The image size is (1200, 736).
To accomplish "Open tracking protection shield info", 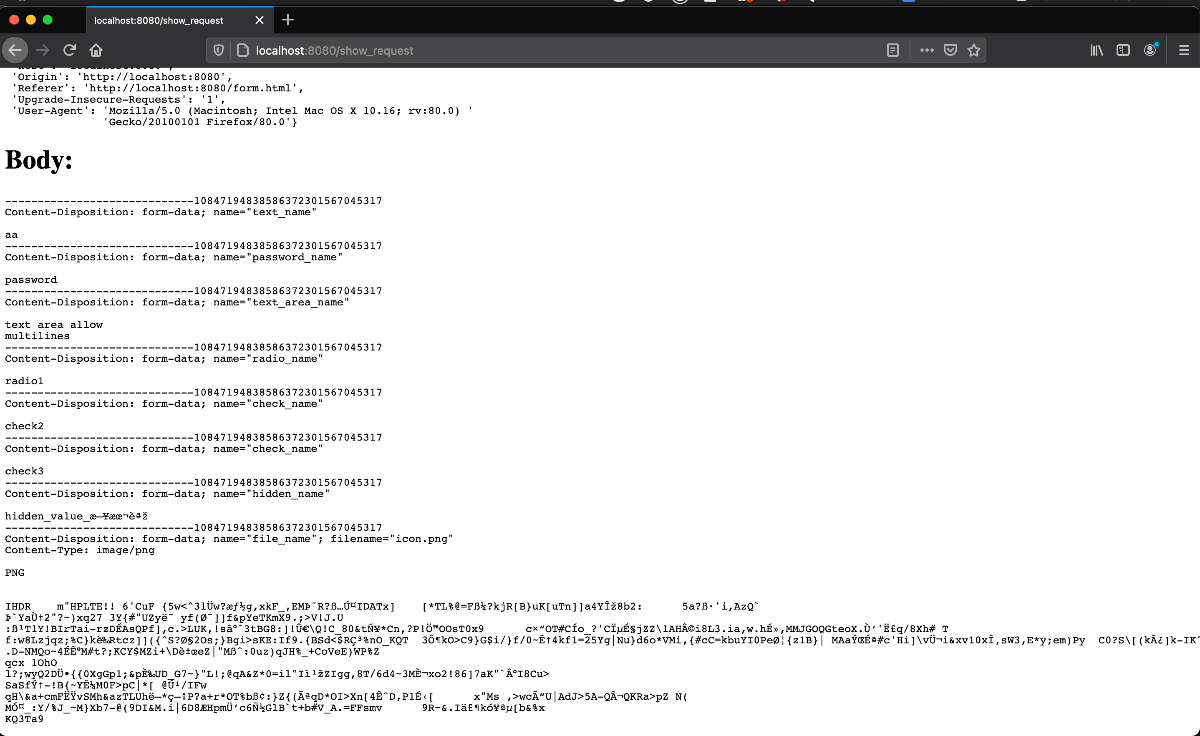I will click(220, 50).
